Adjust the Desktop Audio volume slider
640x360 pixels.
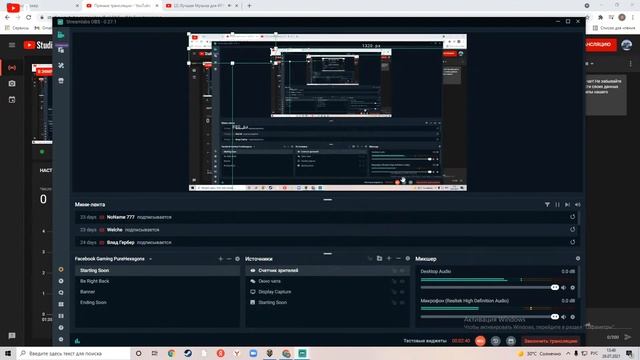click(489, 287)
